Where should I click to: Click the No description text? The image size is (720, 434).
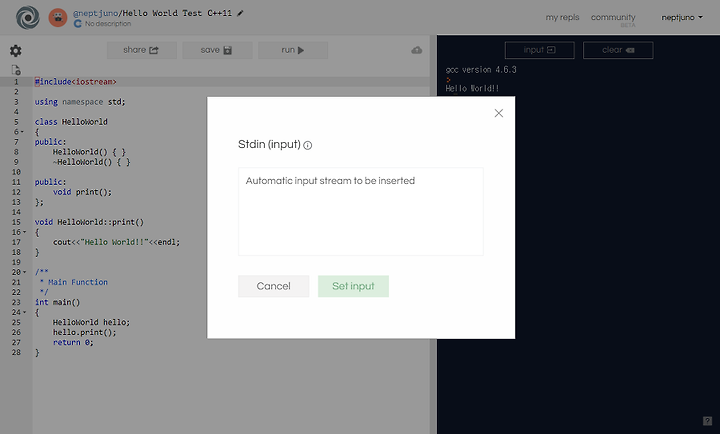point(108,23)
